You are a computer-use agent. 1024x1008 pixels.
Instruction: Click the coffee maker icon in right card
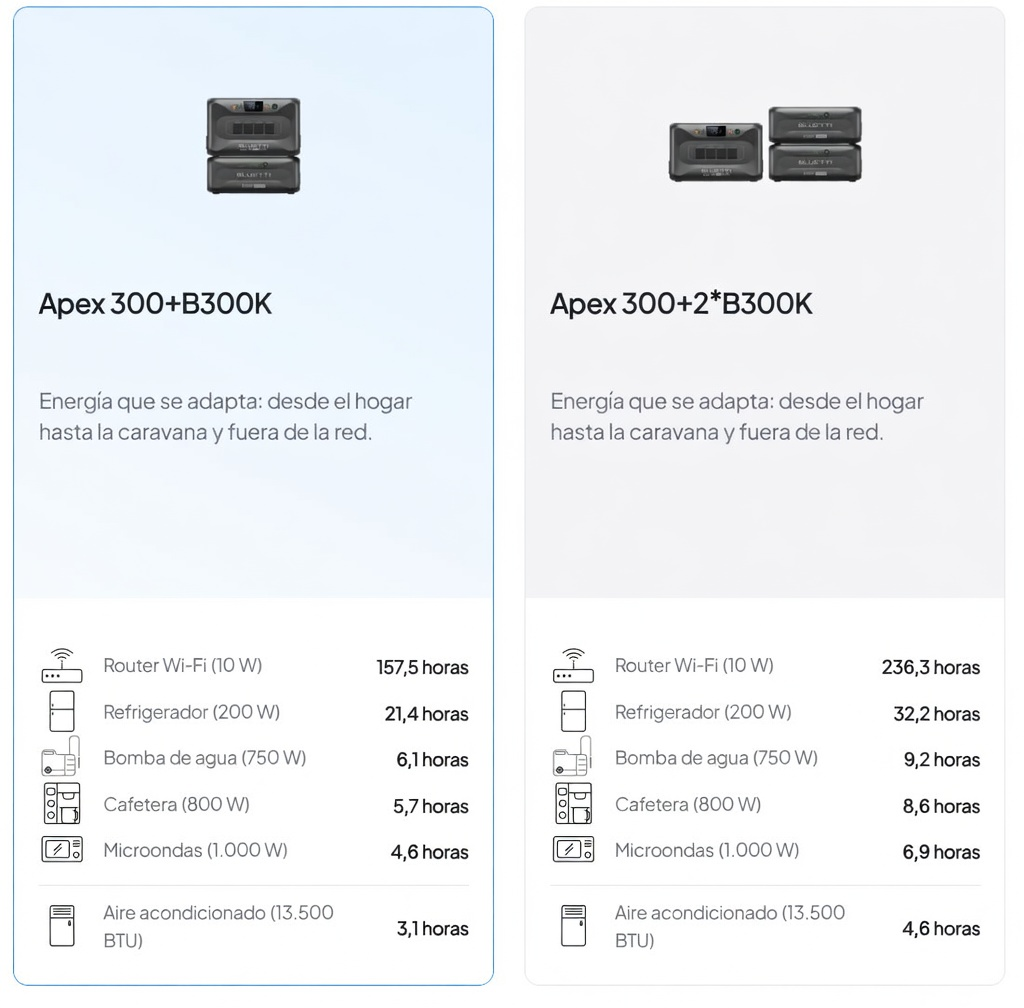tap(573, 804)
